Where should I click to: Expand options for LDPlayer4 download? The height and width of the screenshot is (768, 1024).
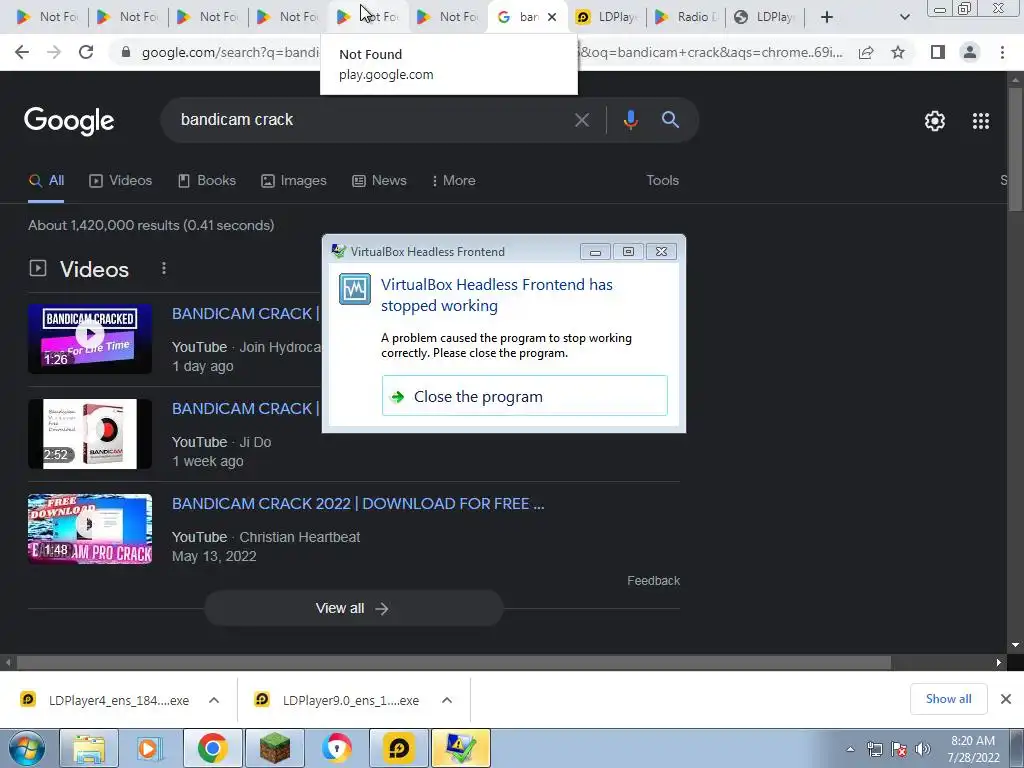tap(214, 700)
